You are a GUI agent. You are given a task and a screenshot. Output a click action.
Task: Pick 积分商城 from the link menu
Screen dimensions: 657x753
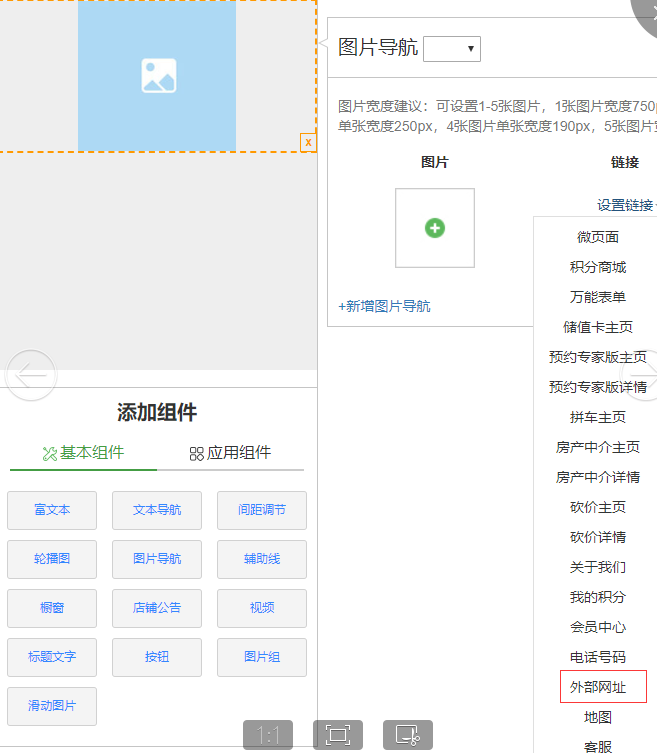pyautogui.click(x=598, y=267)
